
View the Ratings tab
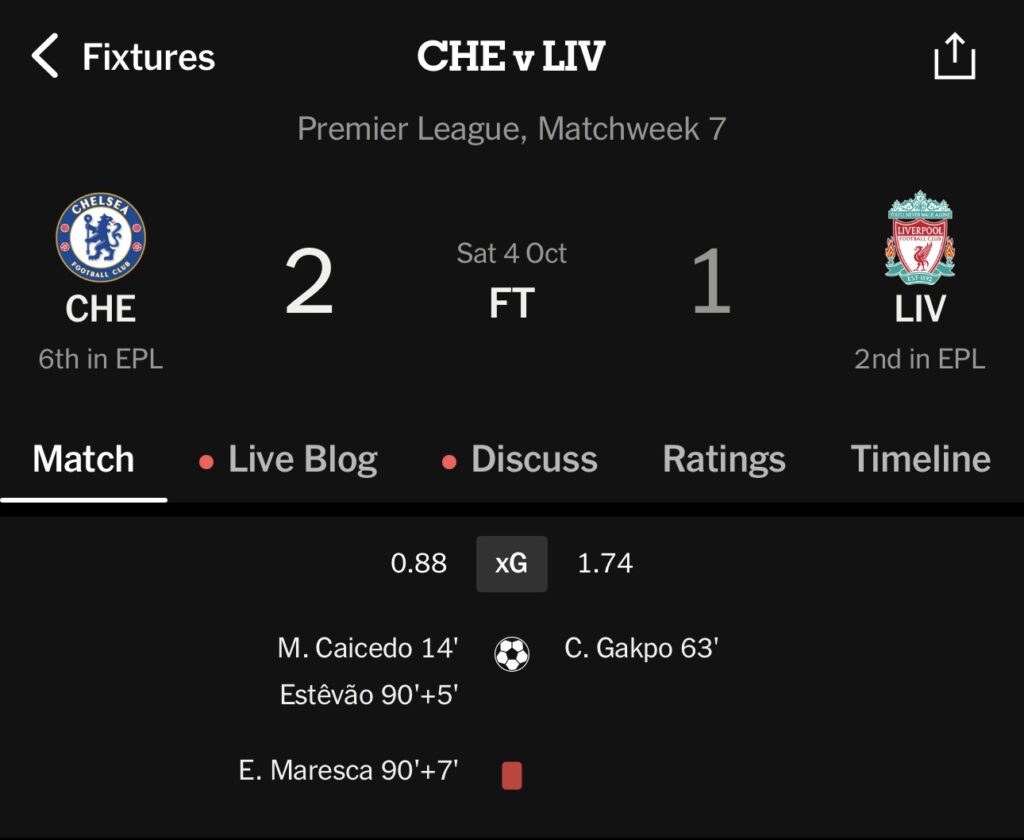click(724, 459)
